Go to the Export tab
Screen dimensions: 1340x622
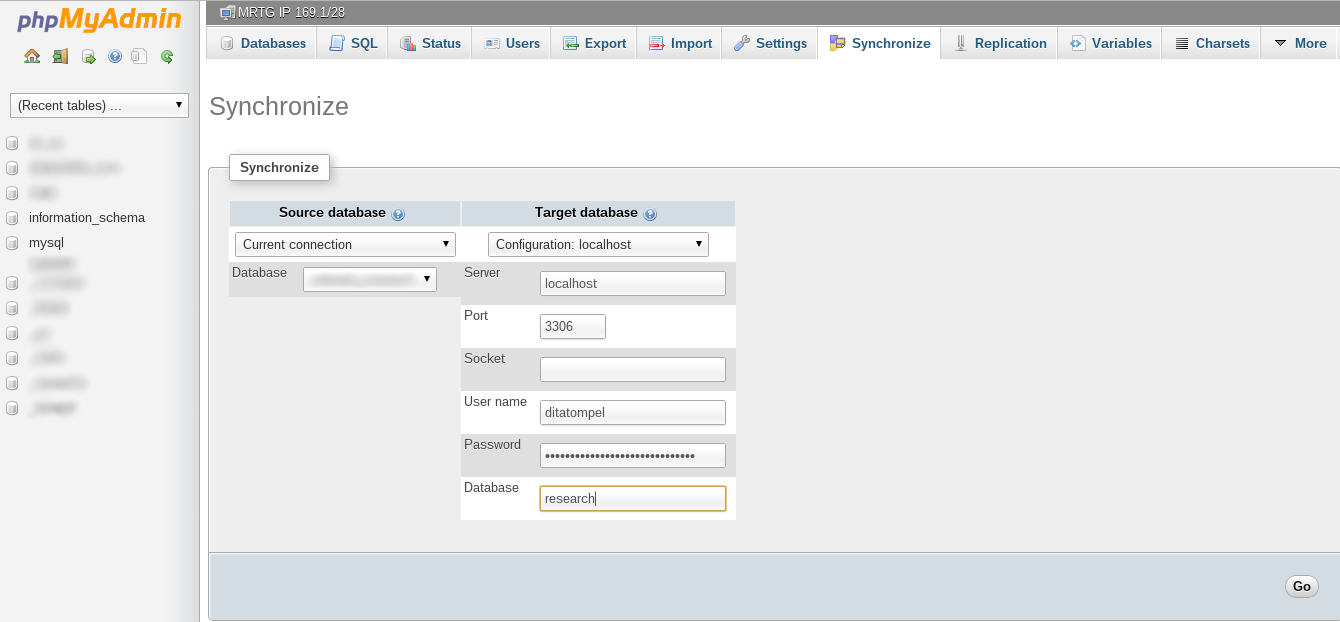coord(594,43)
